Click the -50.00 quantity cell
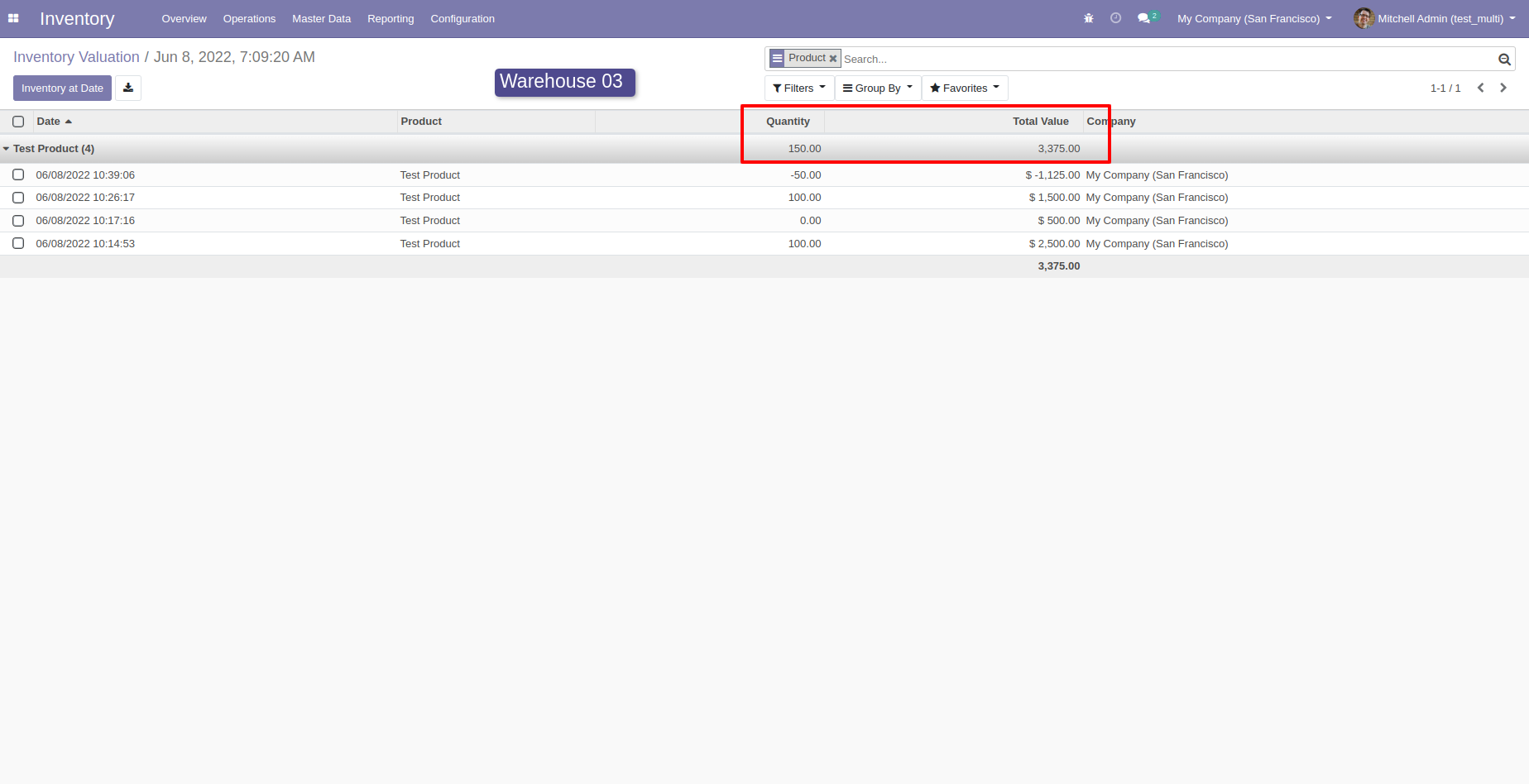The height and width of the screenshot is (784, 1529). click(806, 174)
